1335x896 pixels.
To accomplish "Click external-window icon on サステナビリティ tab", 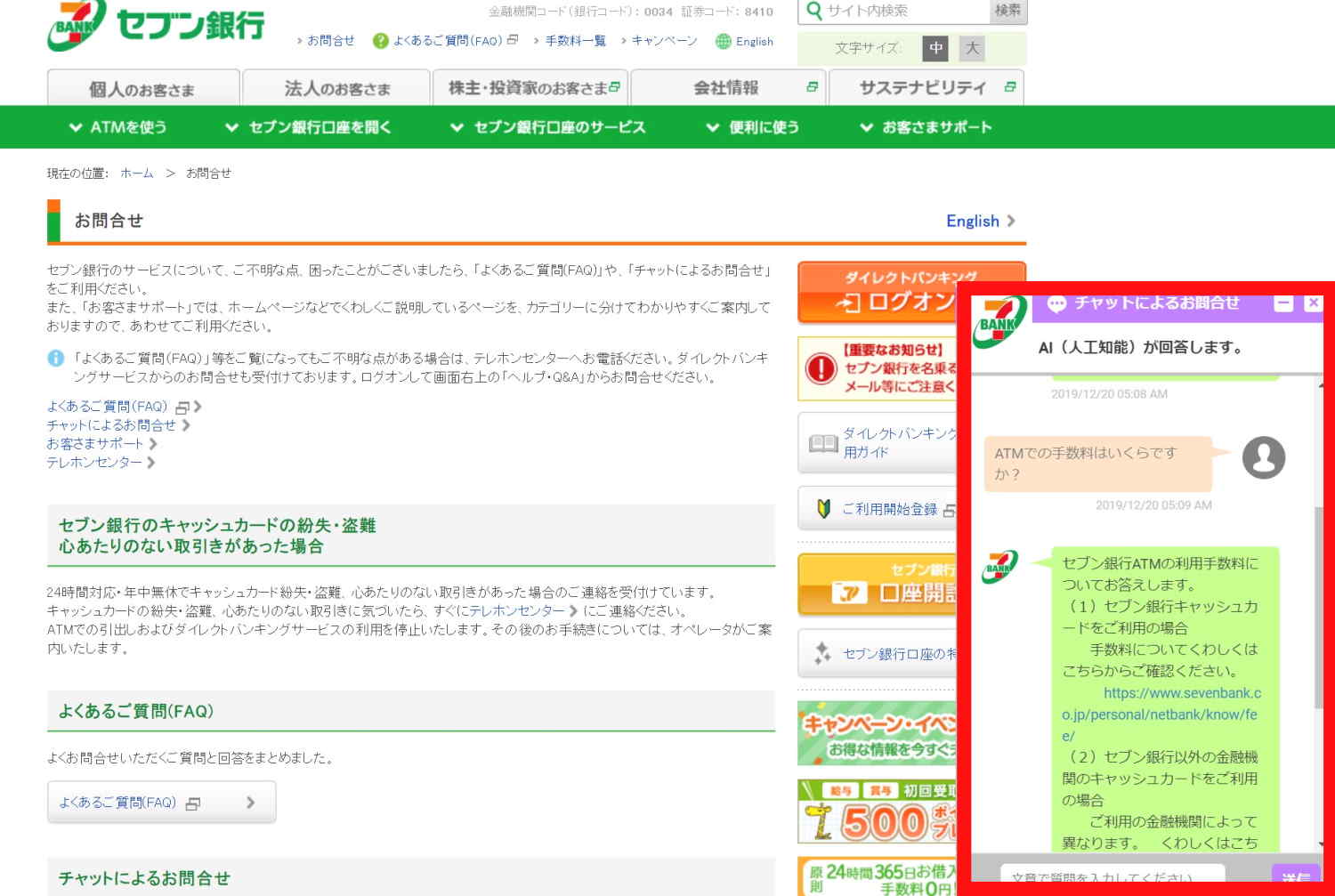I will point(1010,87).
